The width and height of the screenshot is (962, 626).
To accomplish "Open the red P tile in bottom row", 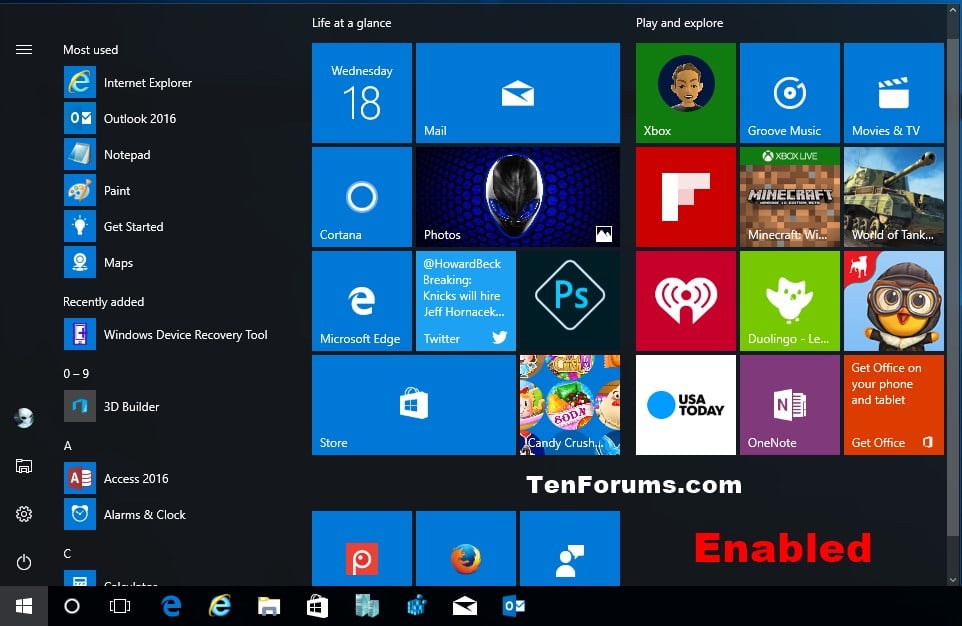I will coord(362,549).
